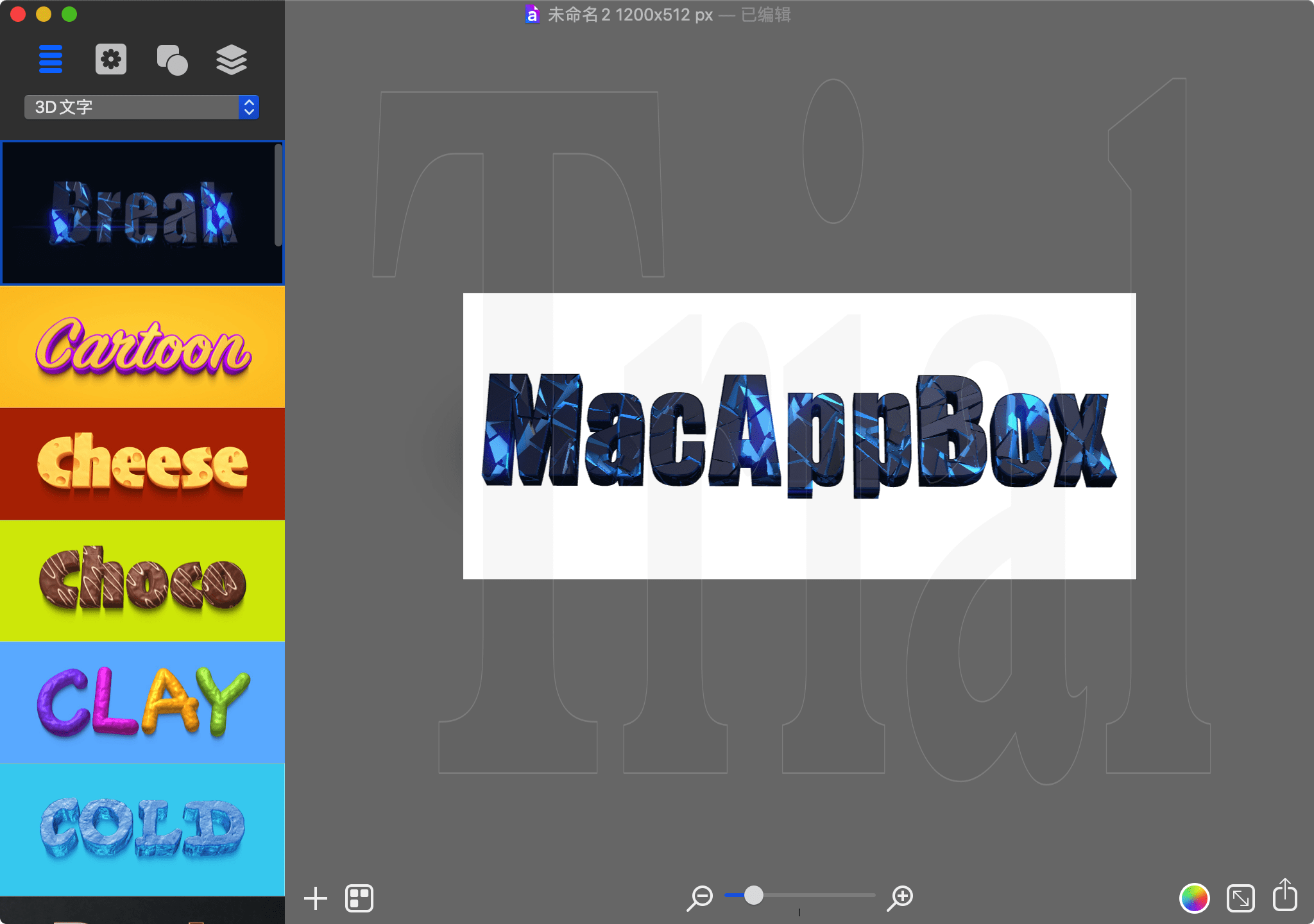Viewport: 1314px width, 924px height.
Task: Click the plus add button
Action: click(x=316, y=898)
